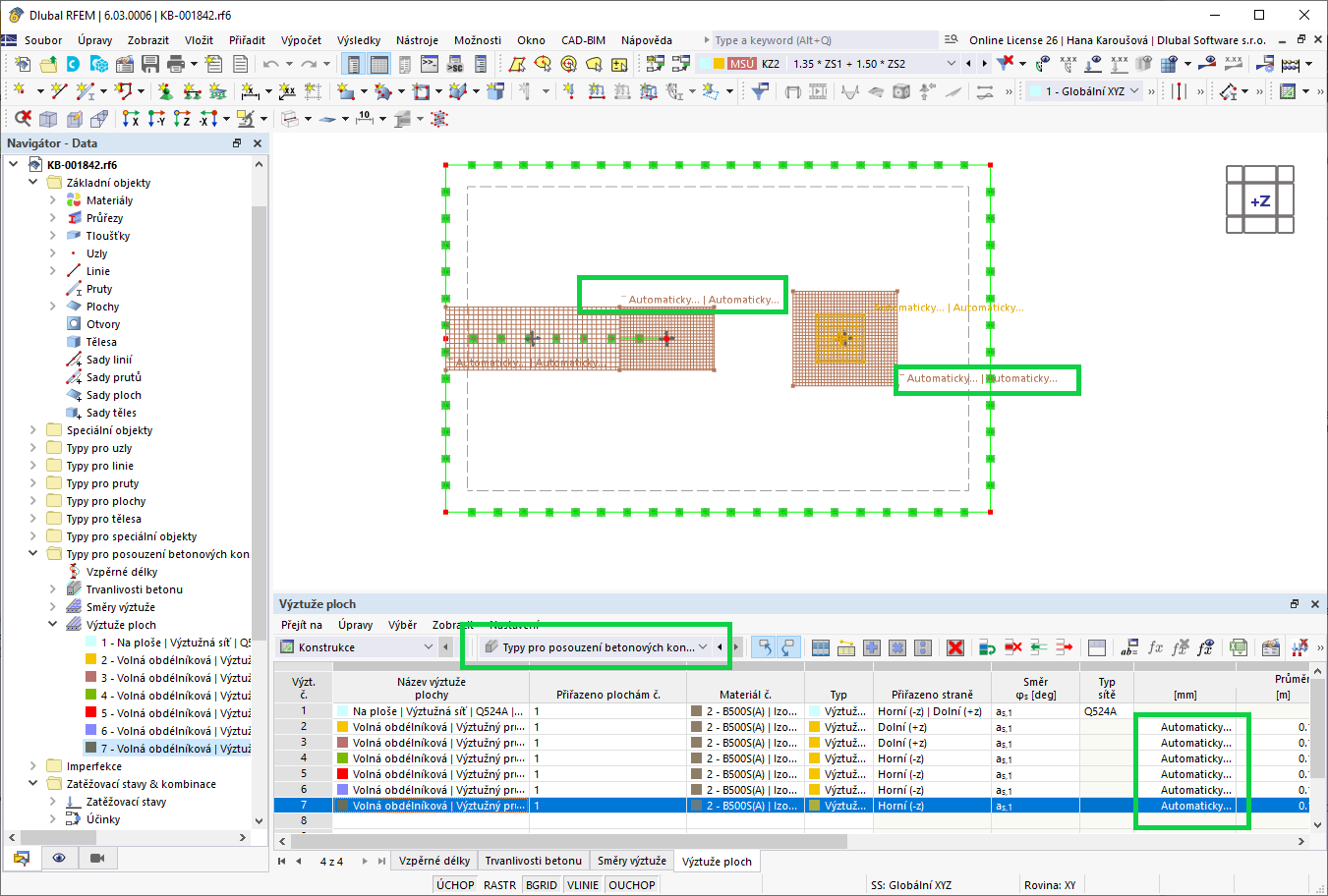Toggle the OUCHOP object snap option

click(632, 885)
